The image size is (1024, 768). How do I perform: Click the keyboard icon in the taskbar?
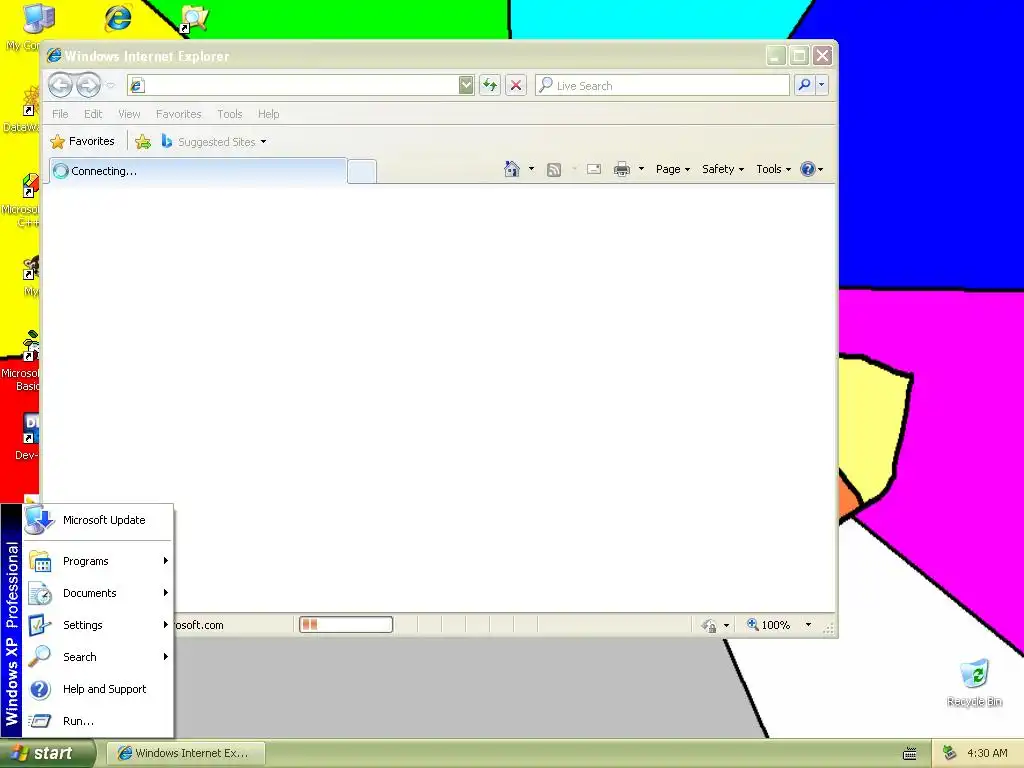pyautogui.click(x=910, y=754)
